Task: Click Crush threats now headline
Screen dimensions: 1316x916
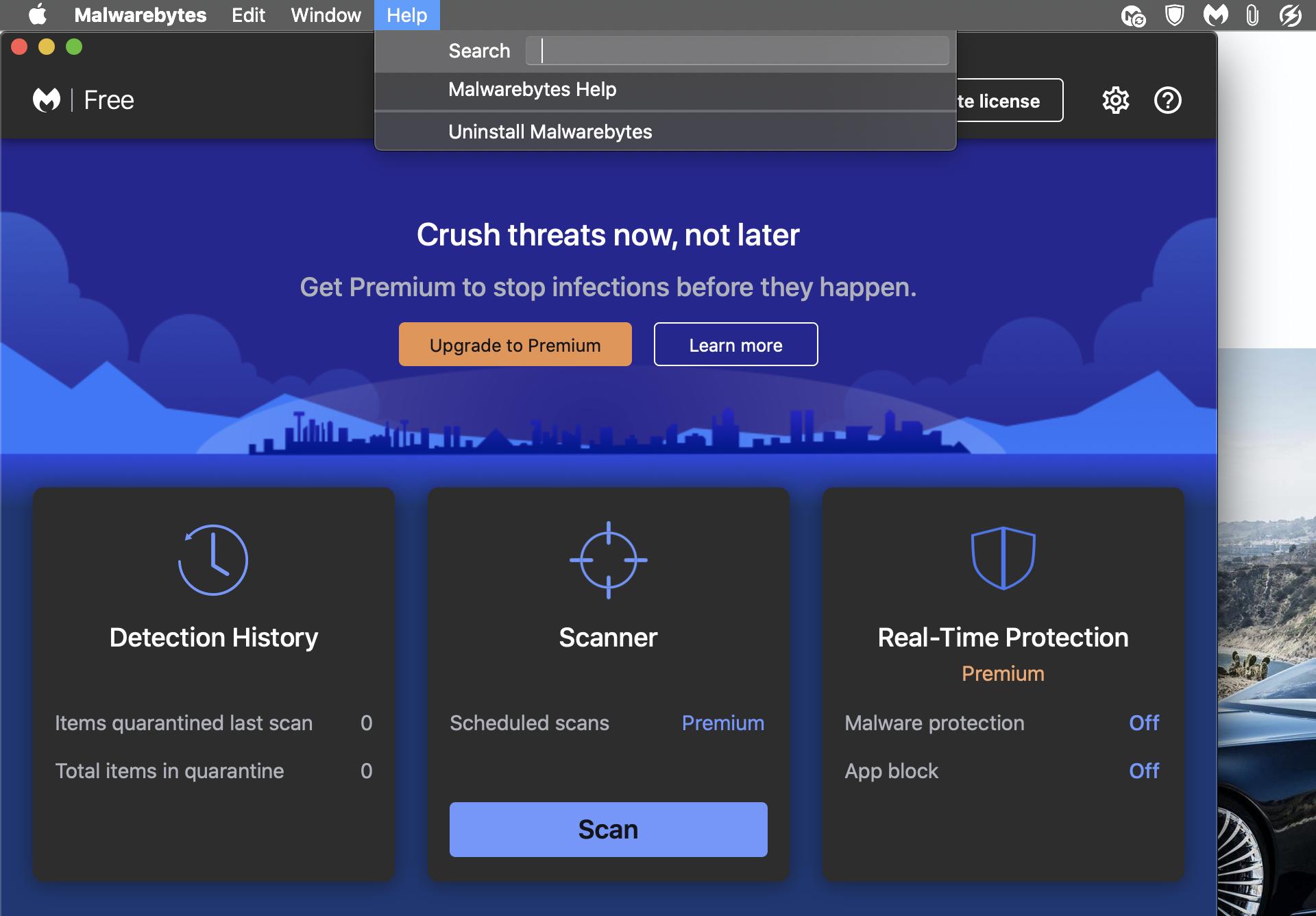Action: pos(608,234)
